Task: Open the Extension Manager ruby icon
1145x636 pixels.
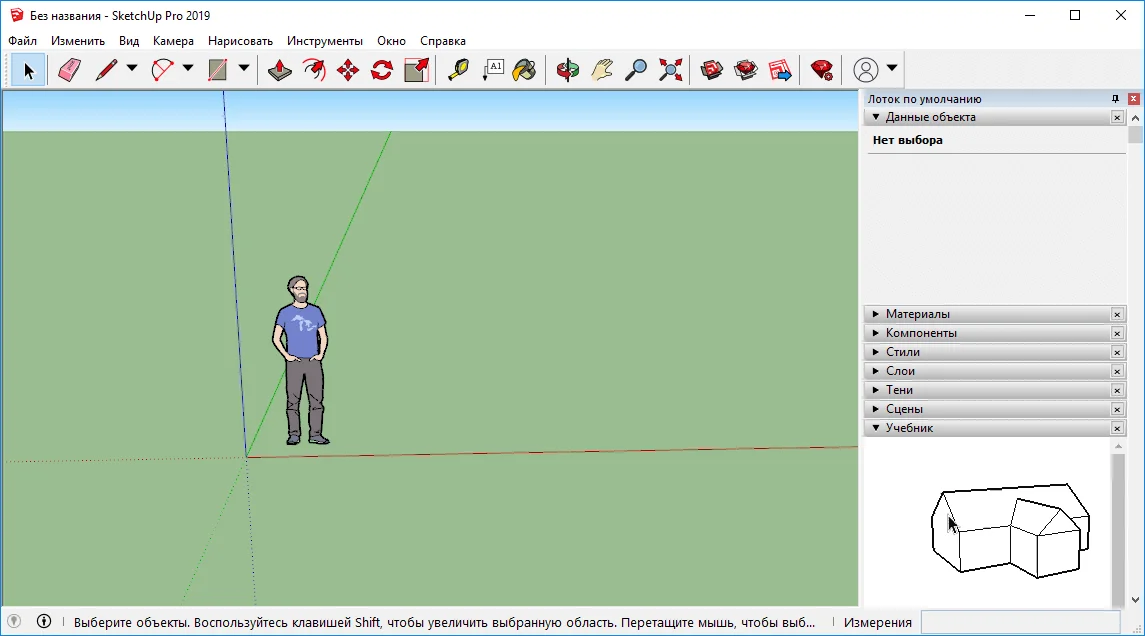Action: [822, 70]
